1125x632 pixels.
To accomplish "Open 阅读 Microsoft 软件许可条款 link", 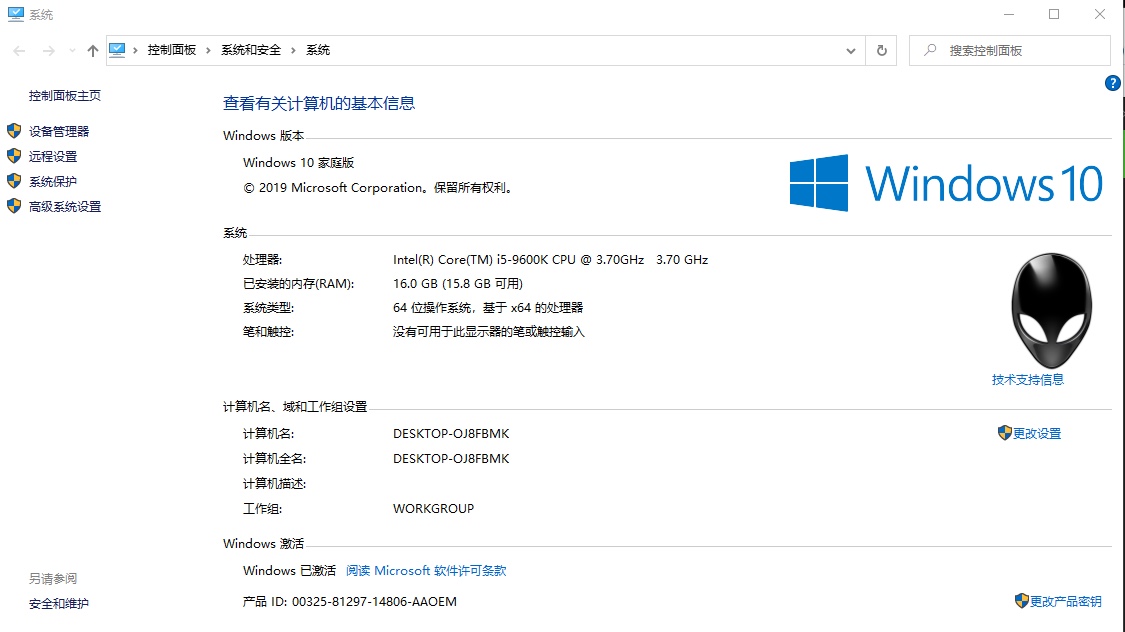I will click(426, 570).
